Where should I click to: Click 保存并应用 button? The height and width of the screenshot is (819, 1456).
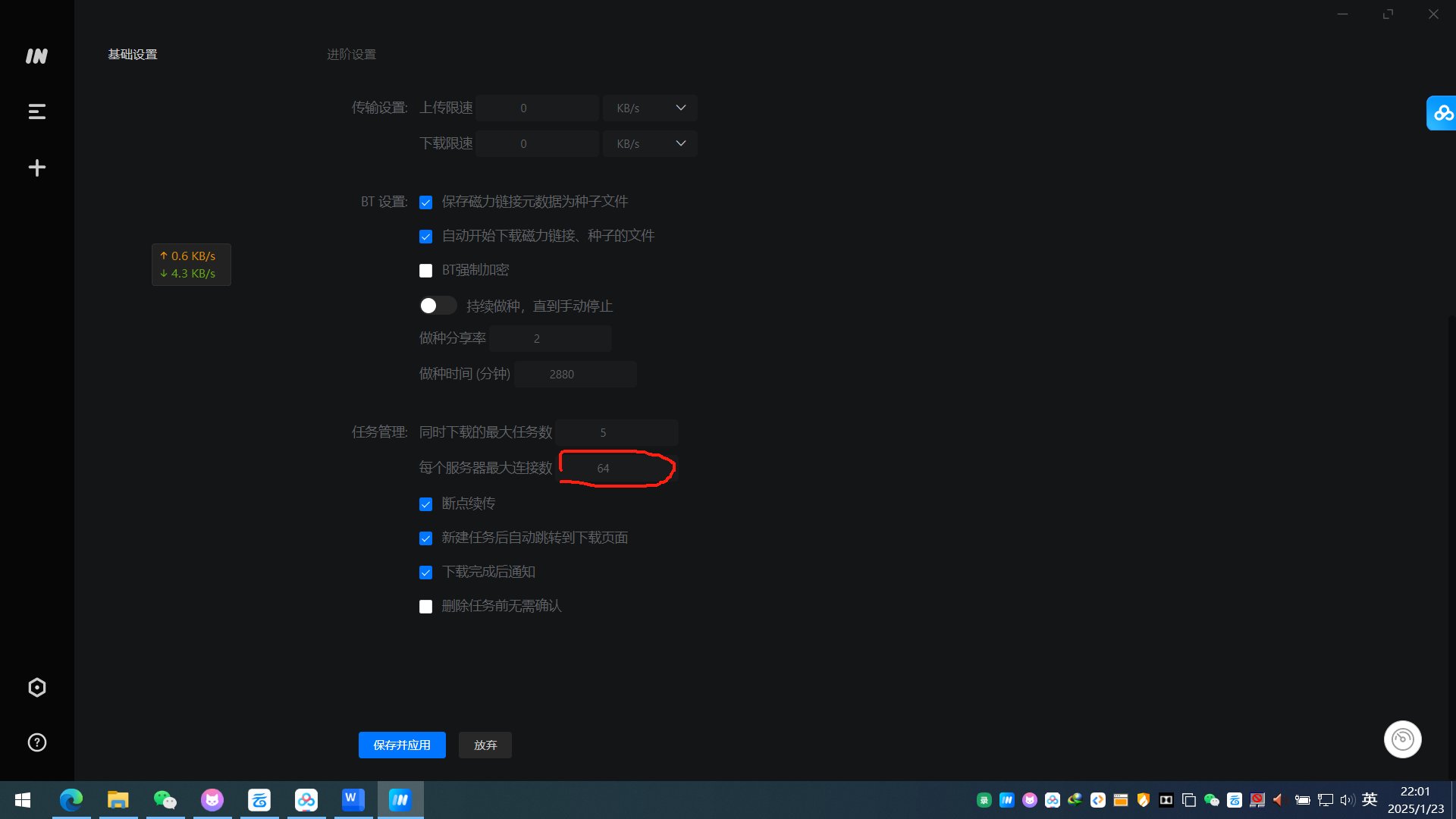click(401, 744)
